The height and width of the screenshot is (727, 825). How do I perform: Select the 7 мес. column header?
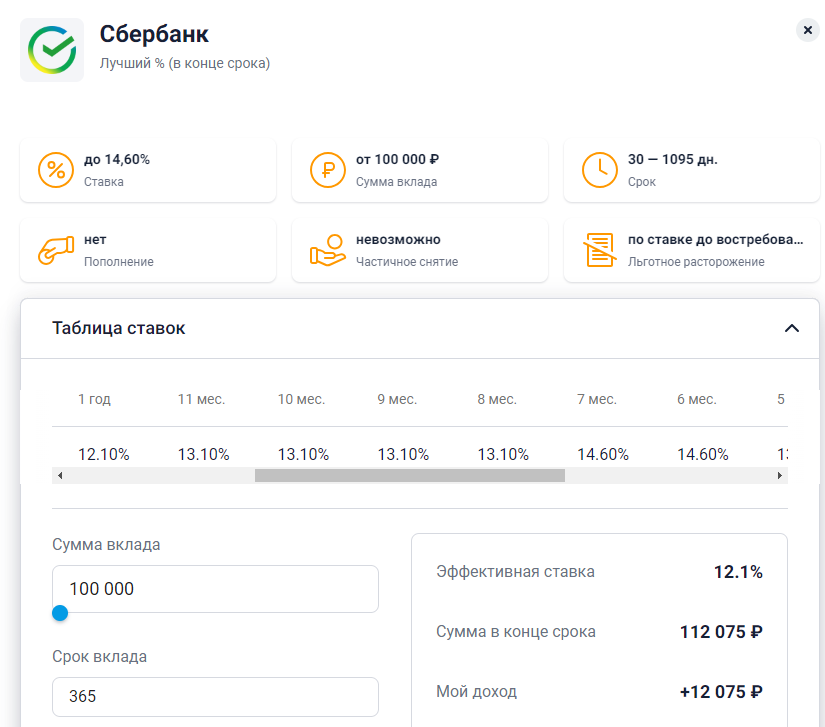[x=597, y=399]
